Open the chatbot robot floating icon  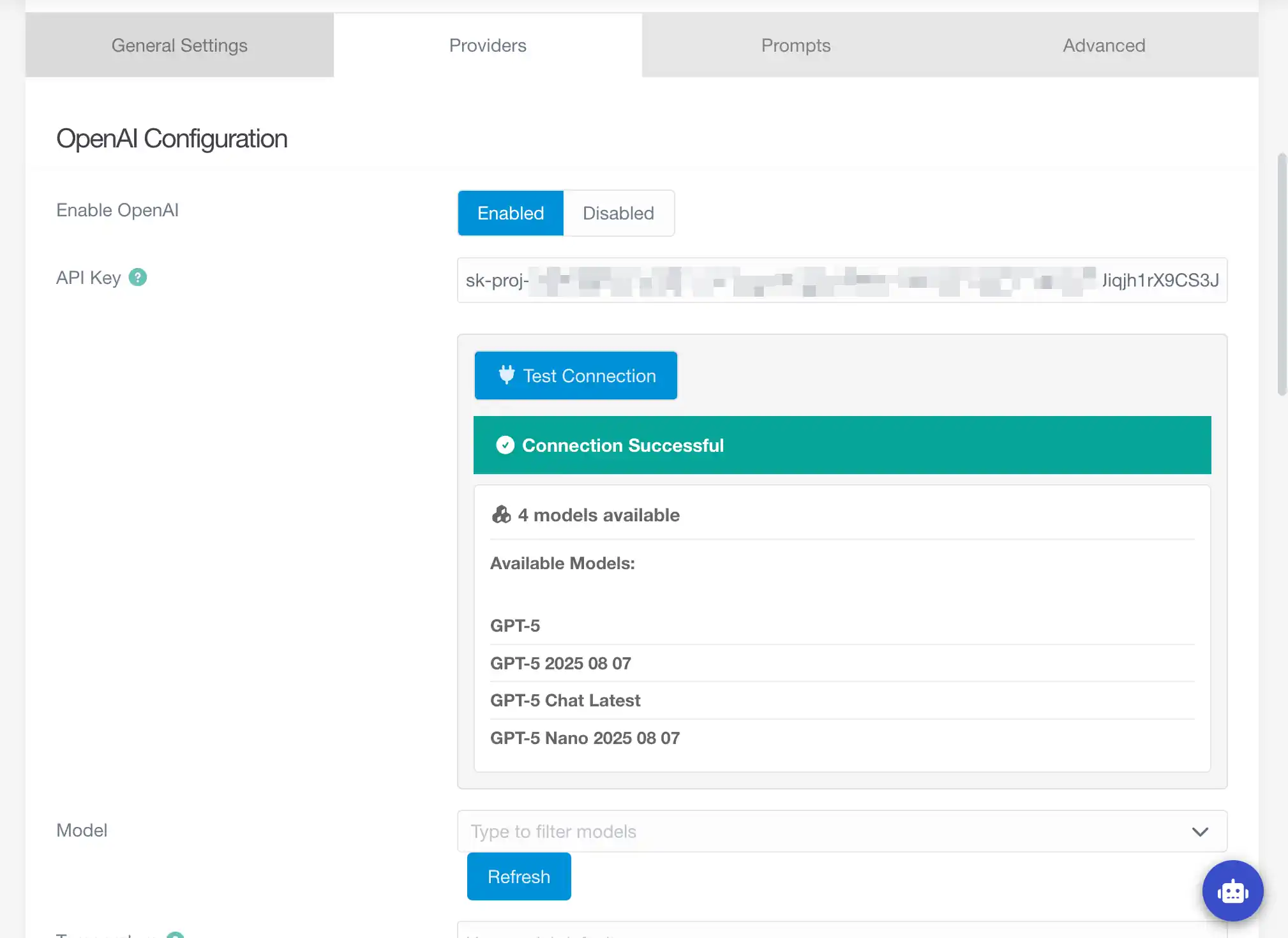(1232, 891)
